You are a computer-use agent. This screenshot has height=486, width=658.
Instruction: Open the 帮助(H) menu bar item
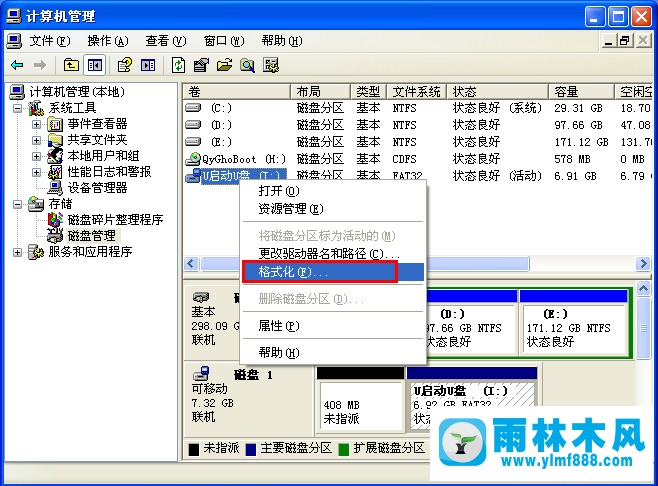click(282, 41)
